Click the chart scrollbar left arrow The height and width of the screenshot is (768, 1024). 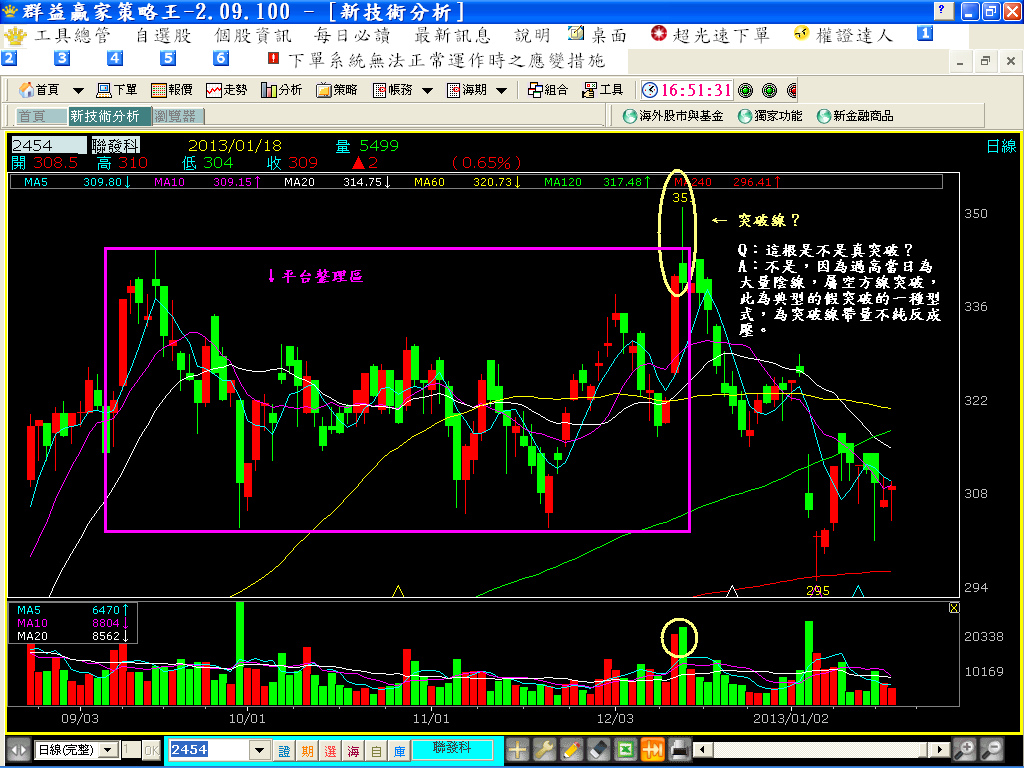703,750
